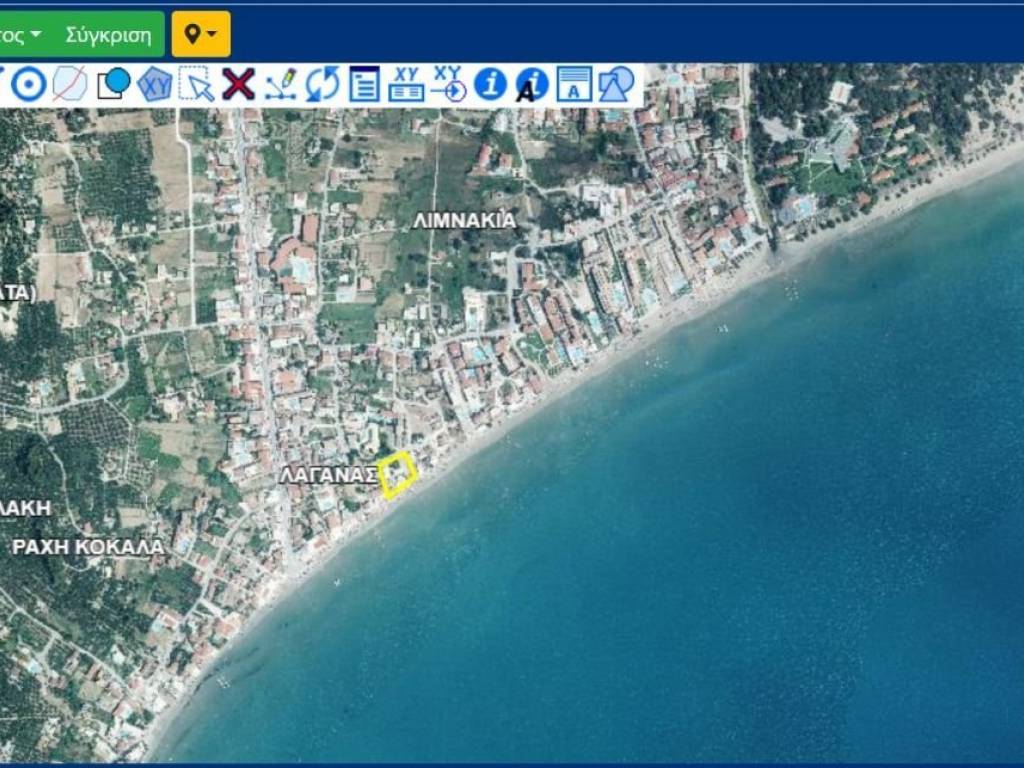Click the go to XY coordinates icon
The height and width of the screenshot is (768, 1024).
pos(449,85)
